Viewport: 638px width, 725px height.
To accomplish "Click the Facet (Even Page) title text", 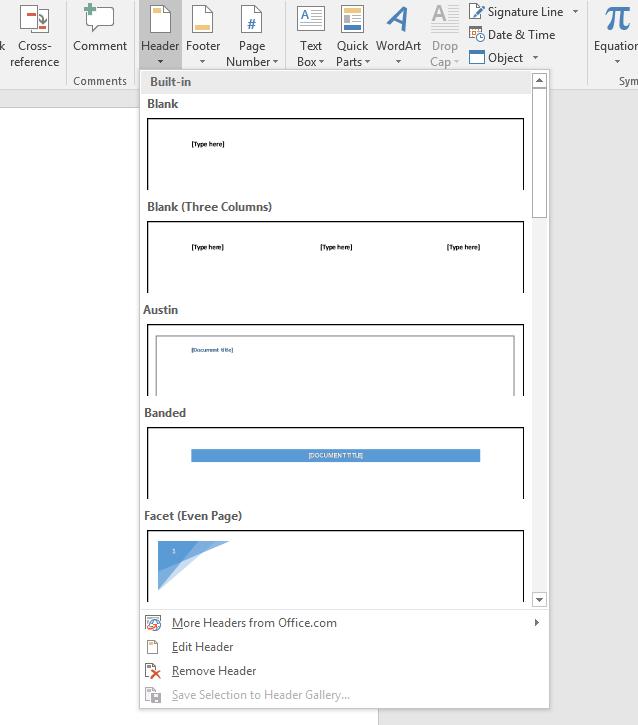I will [193, 516].
